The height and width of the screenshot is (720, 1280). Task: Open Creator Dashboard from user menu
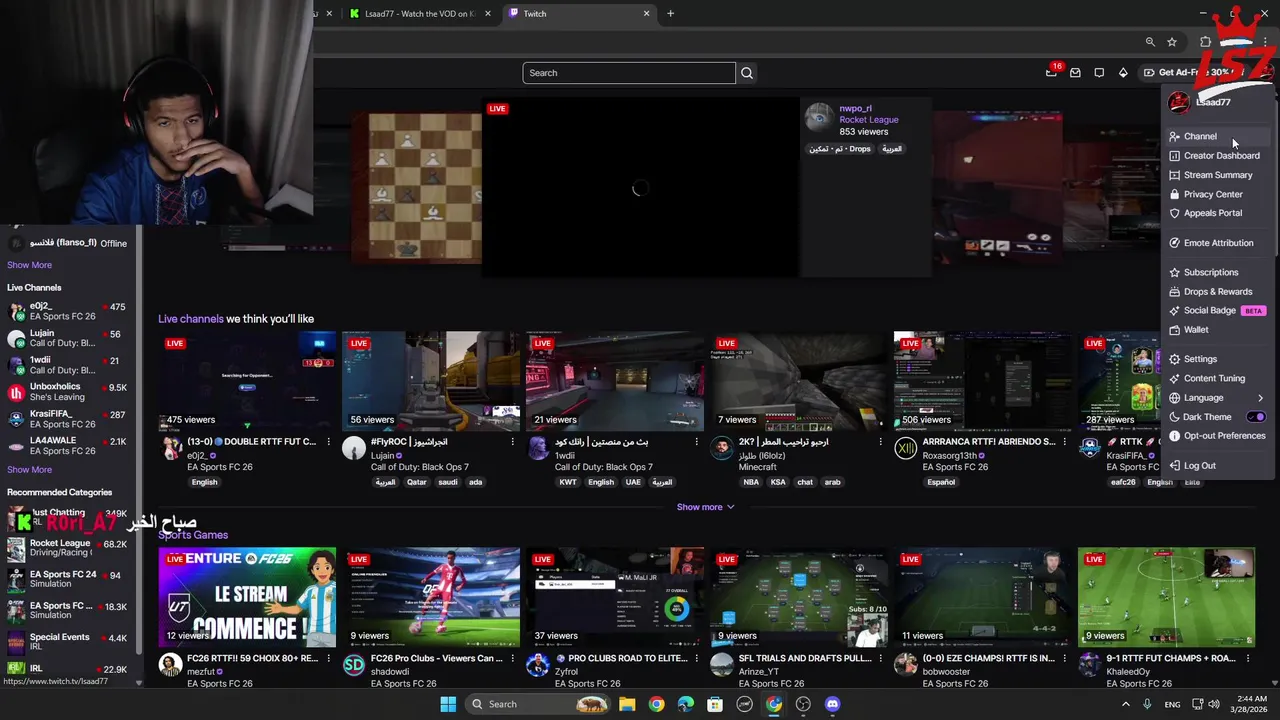click(x=1220, y=156)
